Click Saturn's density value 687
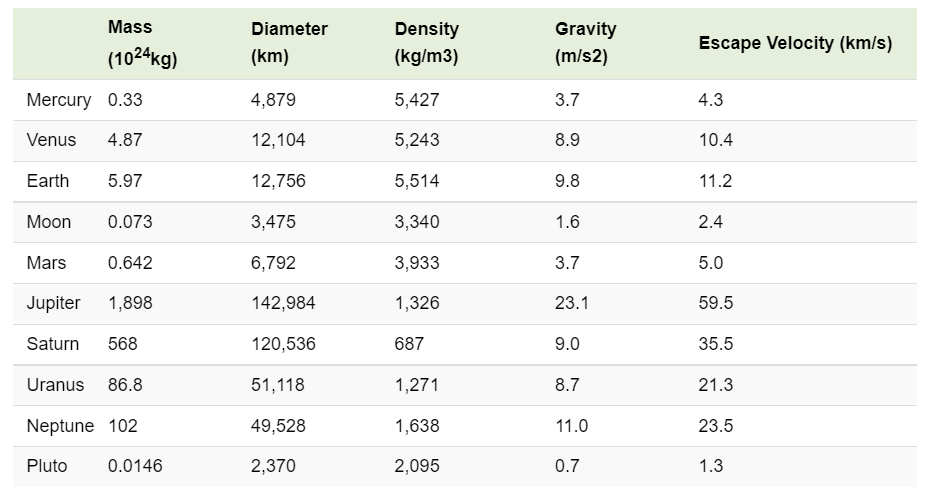 pos(409,344)
